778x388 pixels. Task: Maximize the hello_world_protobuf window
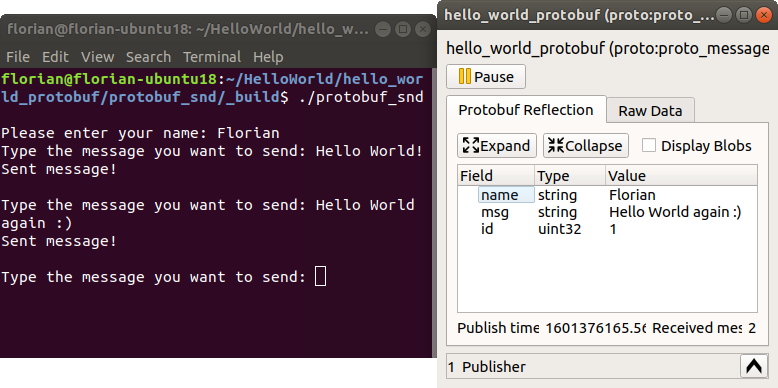click(743, 15)
